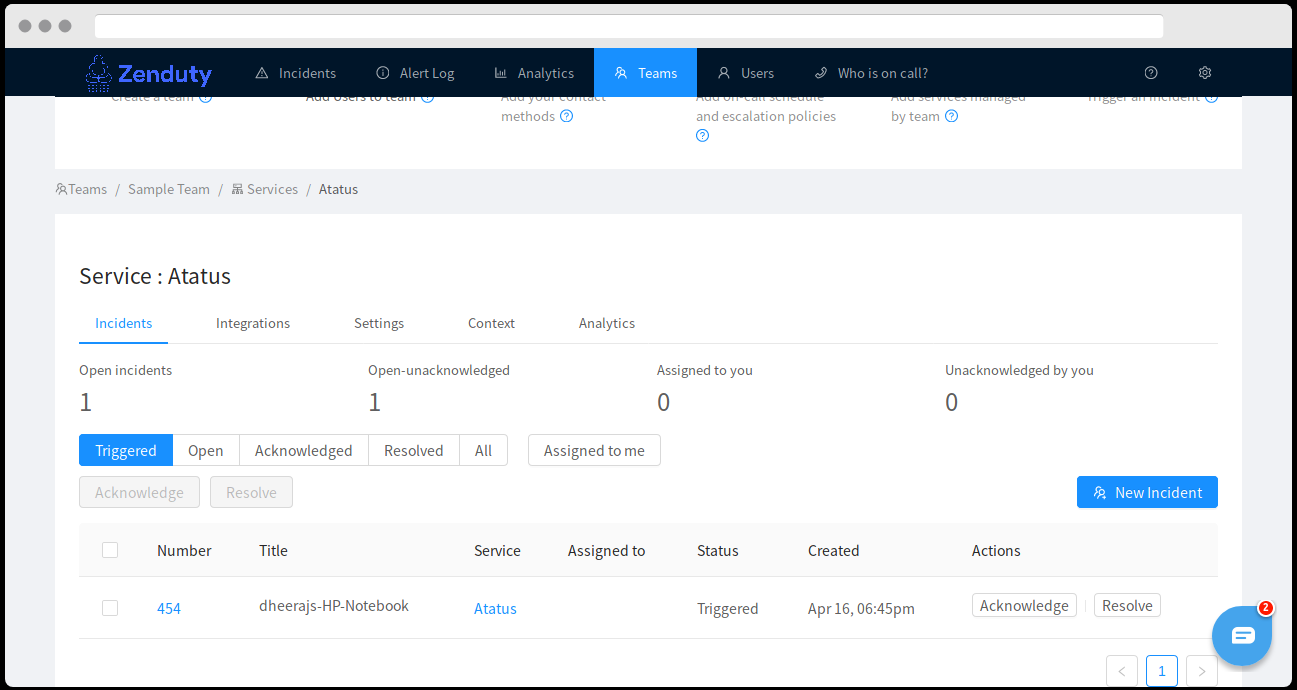Screen dimensions: 1297x690
Task: Click the Zenduty logo
Action: tap(149, 73)
